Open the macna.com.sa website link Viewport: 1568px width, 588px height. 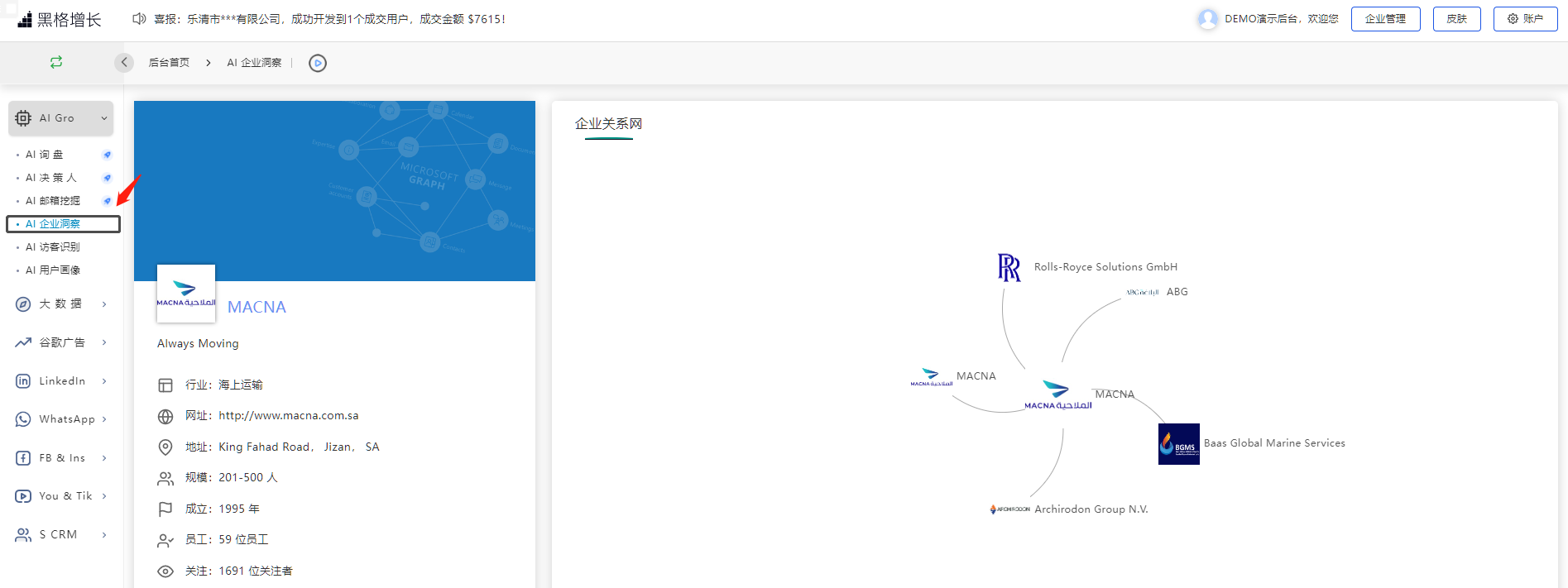pyautogui.click(x=288, y=416)
